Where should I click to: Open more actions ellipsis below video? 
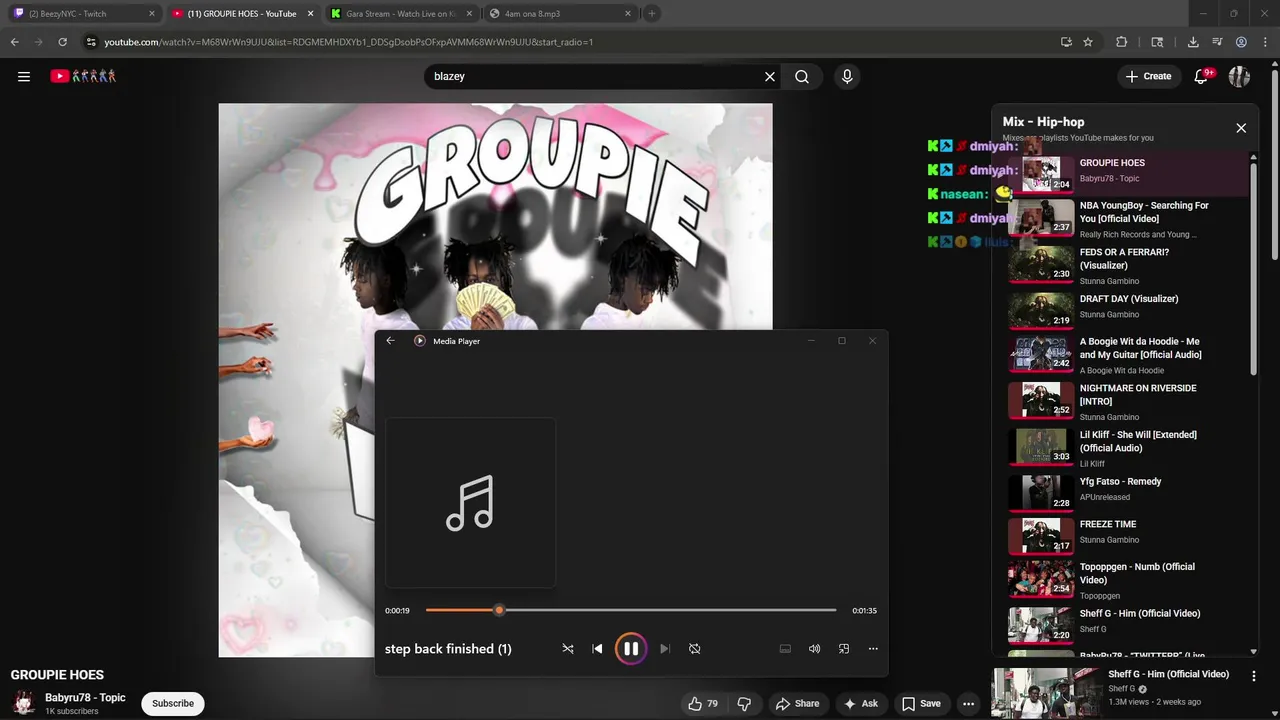(968, 704)
